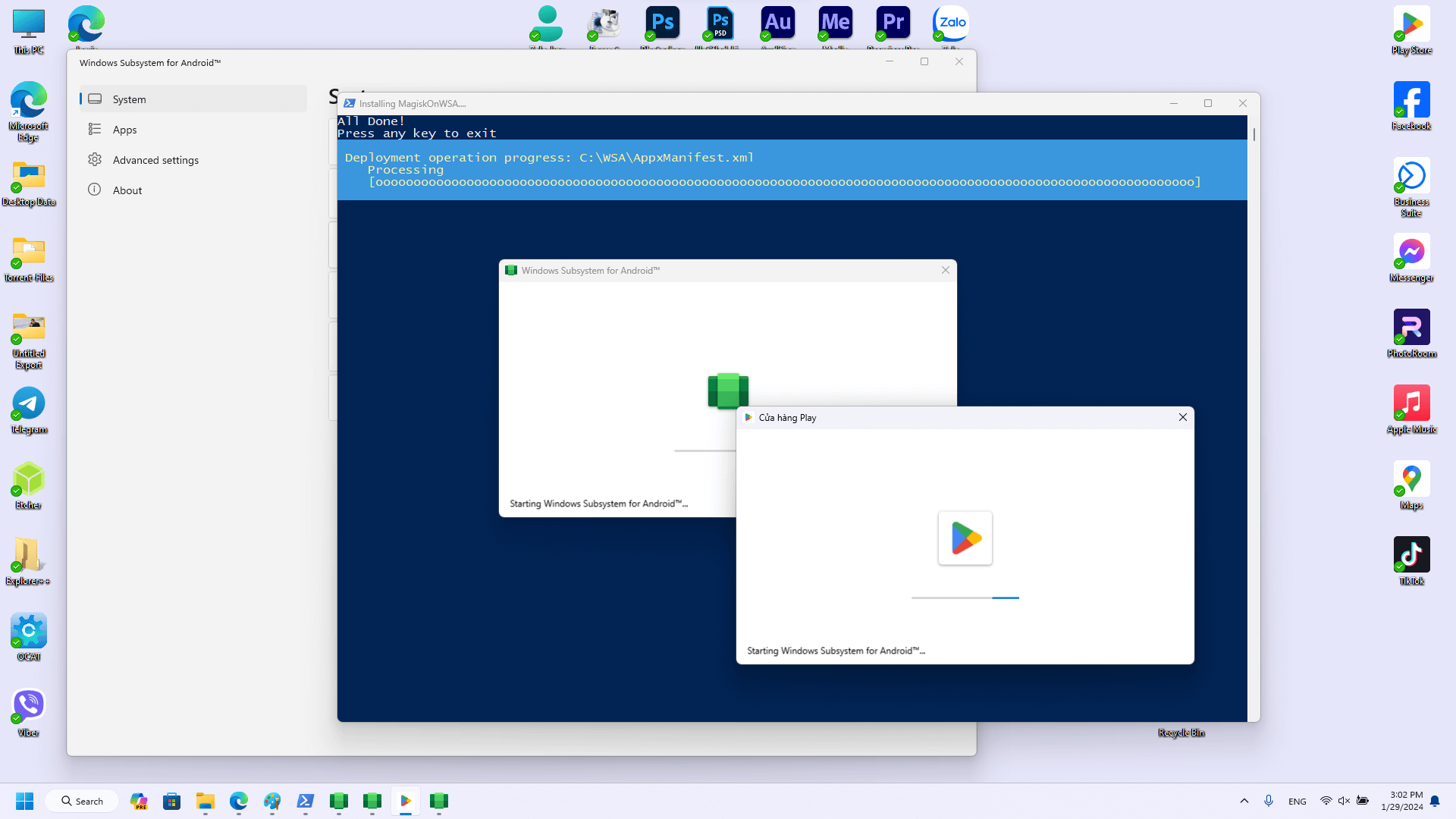The width and height of the screenshot is (1456, 819).
Task: Open Advanced settings in WSA sidebar
Action: pos(193,160)
